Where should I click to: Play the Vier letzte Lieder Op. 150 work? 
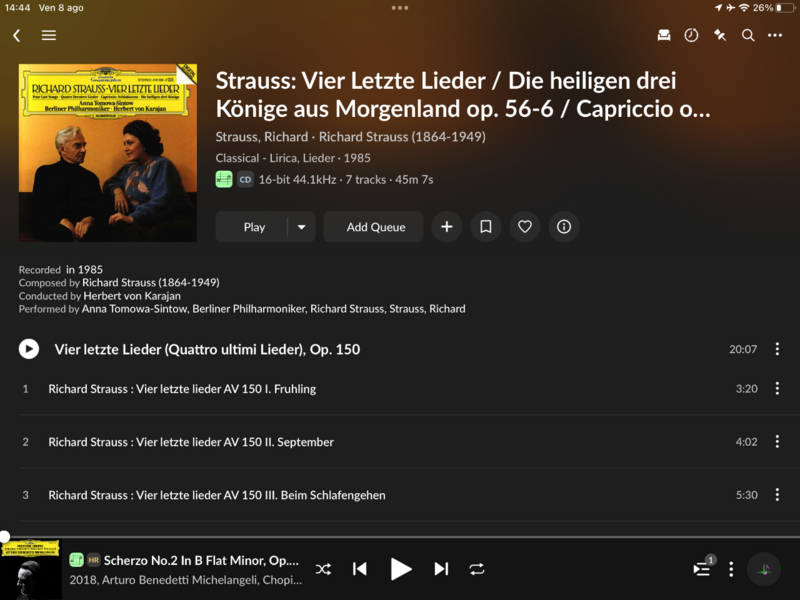[29, 349]
